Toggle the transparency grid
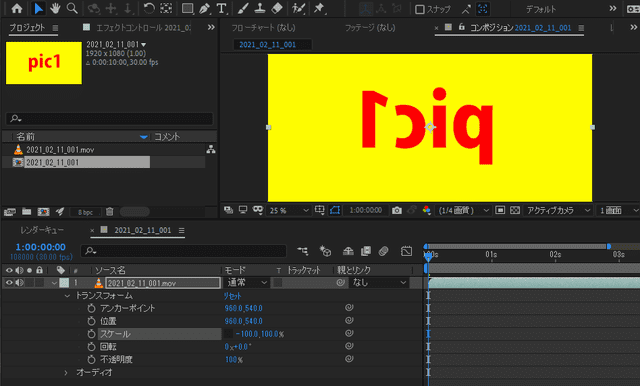Viewport: 640px width, 386px height. pyautogui.click(x=515, y=210)
